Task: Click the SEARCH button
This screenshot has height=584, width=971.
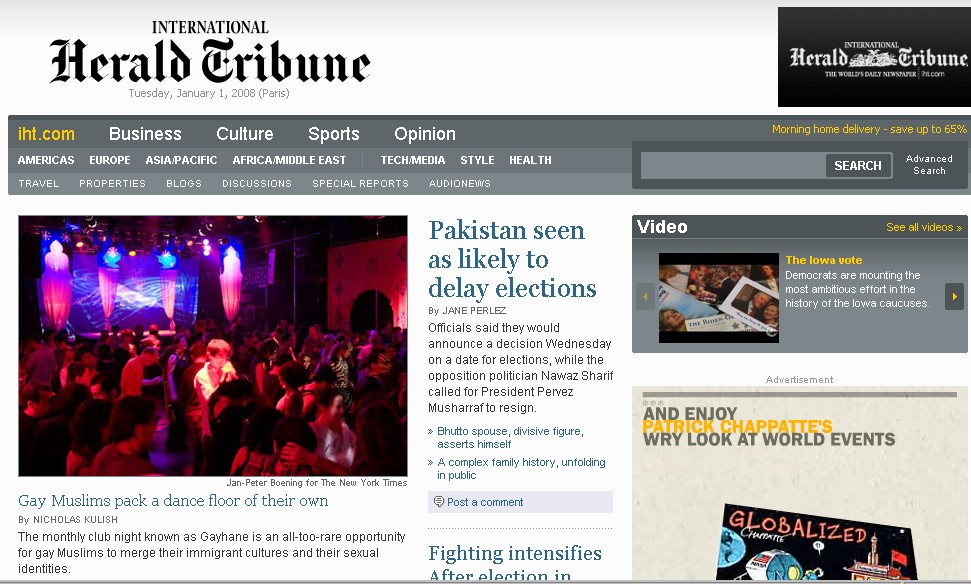Action: (x=858, y=165)
